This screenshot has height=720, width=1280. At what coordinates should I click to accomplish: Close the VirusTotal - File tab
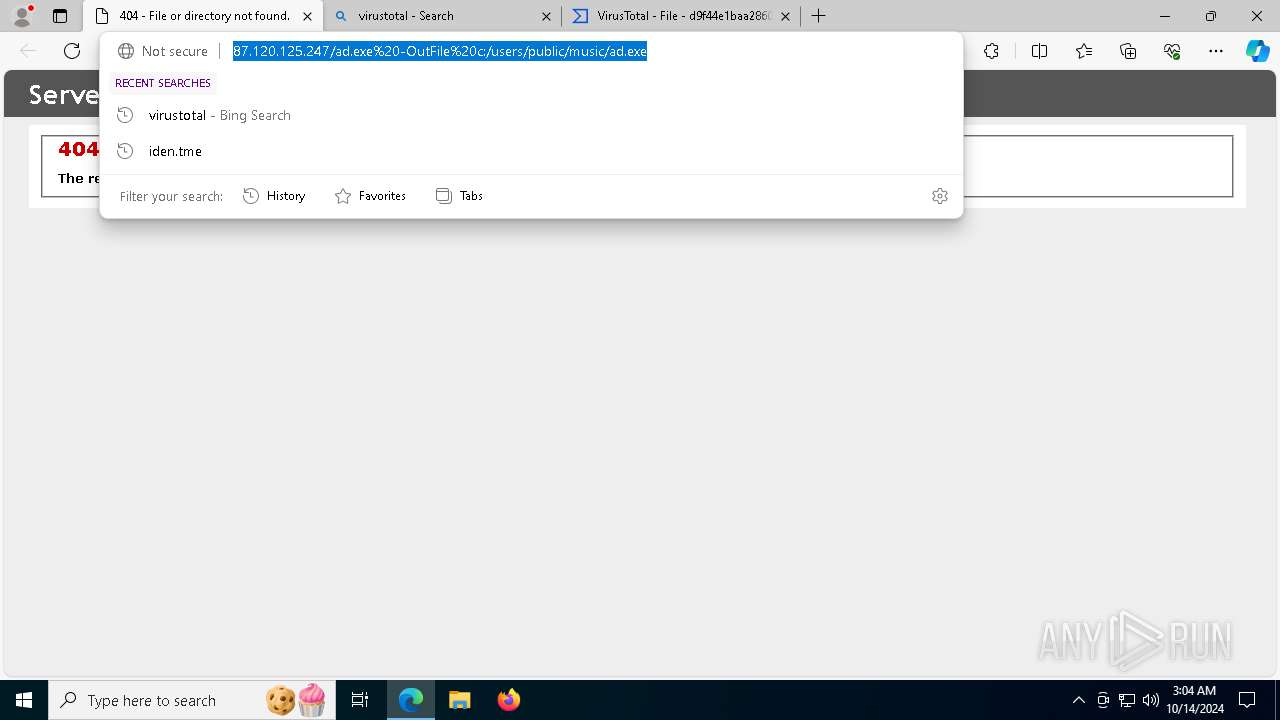785,16
